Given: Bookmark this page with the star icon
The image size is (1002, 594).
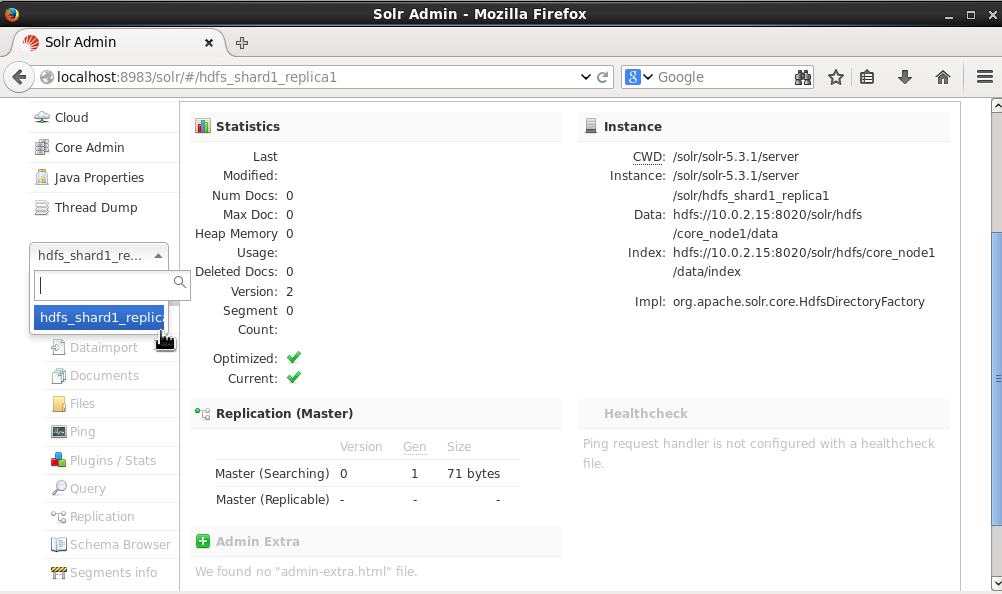Looking at the screenshot, I should (836, 77).
